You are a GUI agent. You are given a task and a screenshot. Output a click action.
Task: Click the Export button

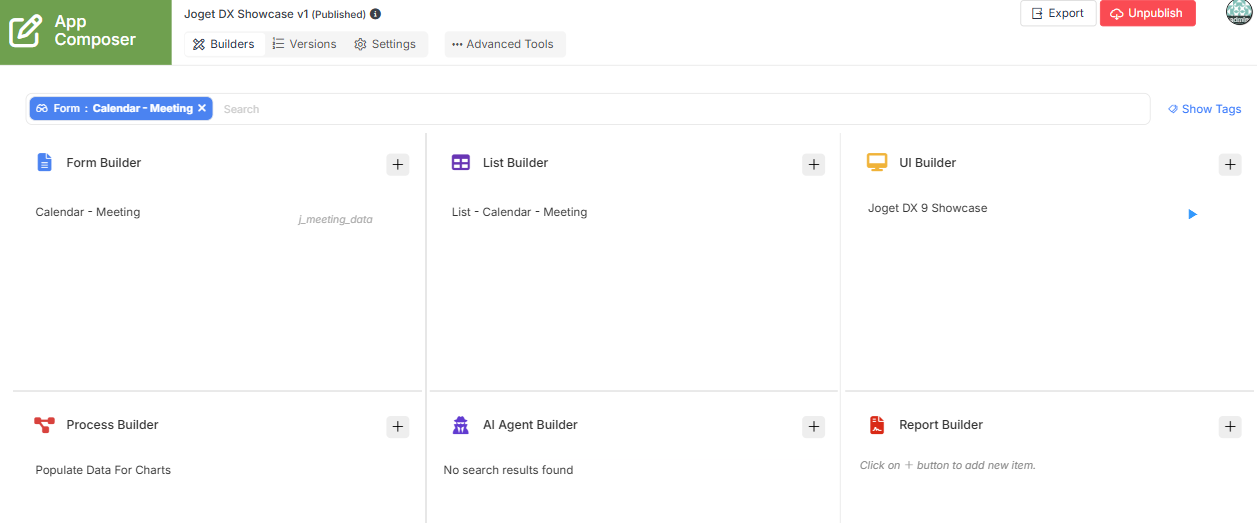[x=1058, y=13]
